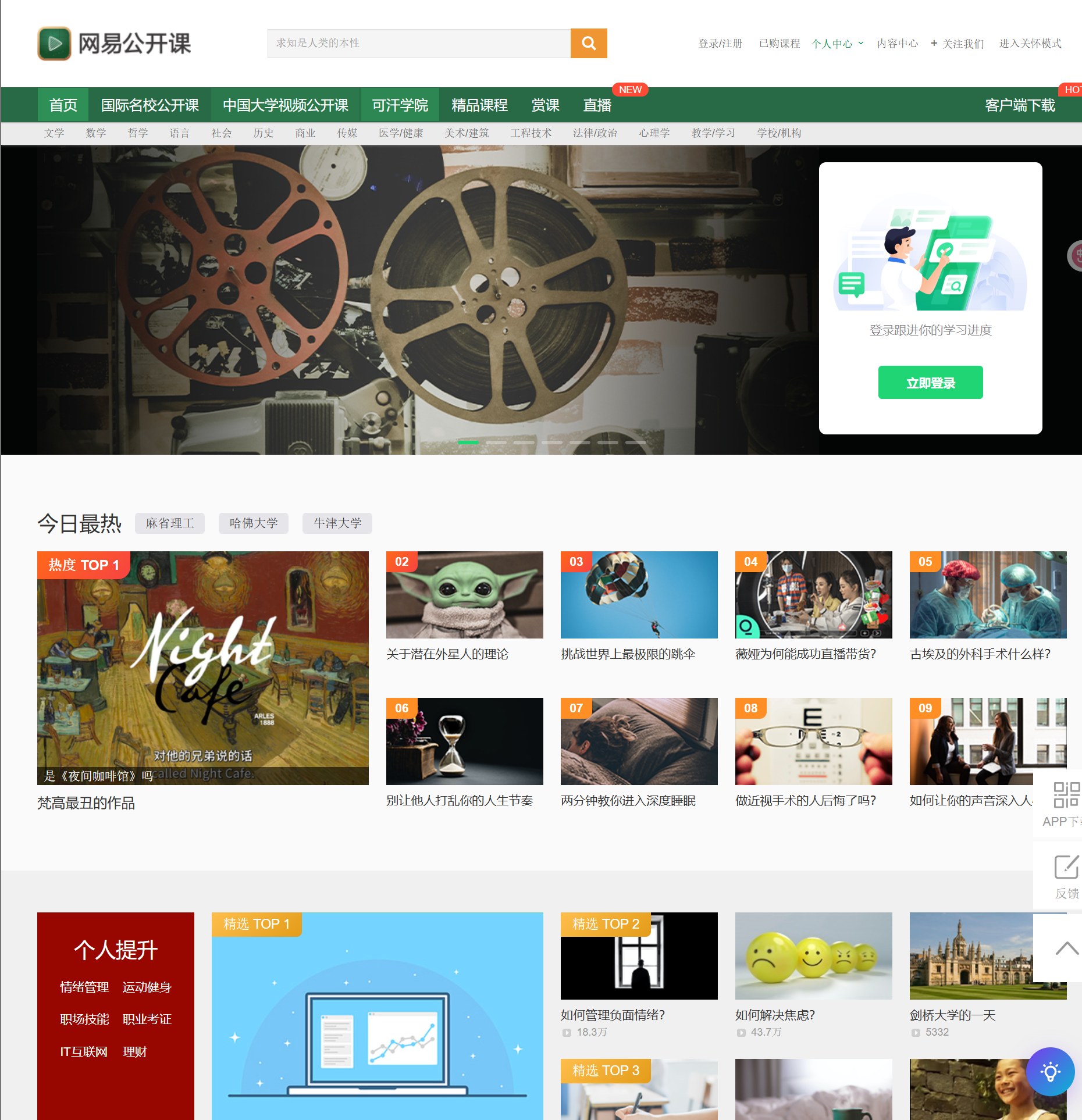This screenshot has width=1082, height=1120.
Task: Enter 关怀模式 via header link
Action: point(1030,44)
